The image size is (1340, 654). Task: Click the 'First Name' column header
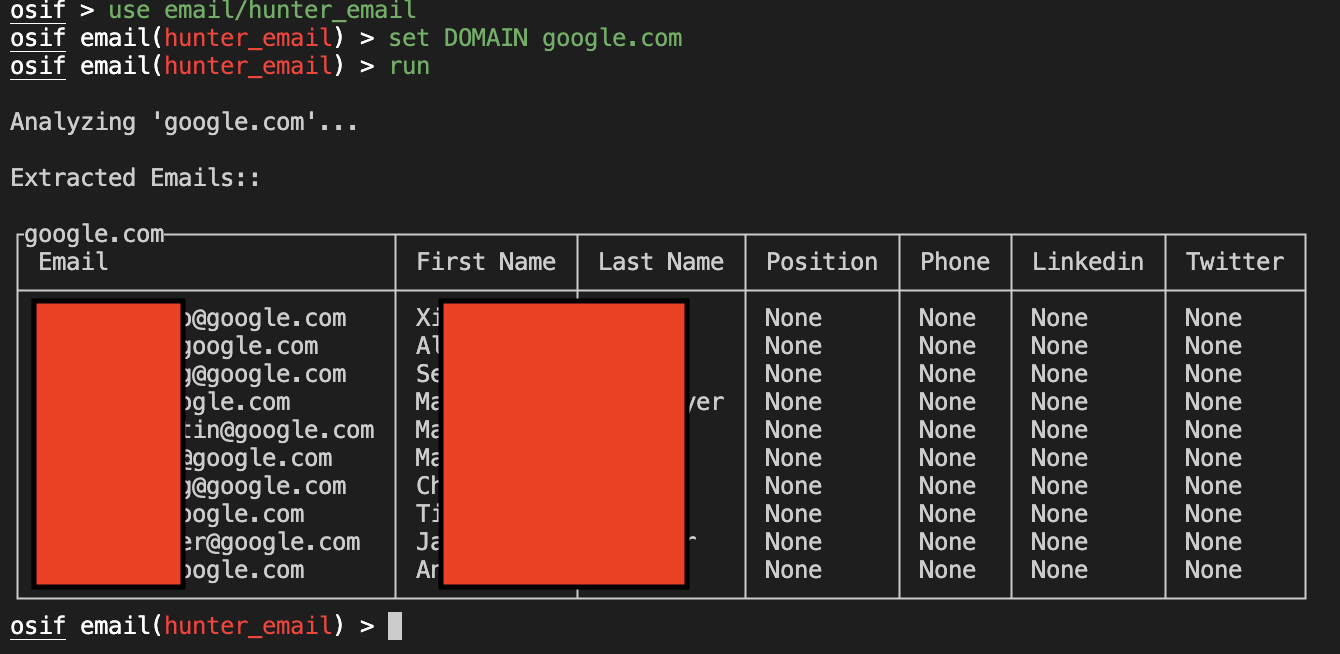(x=486, y=262)
